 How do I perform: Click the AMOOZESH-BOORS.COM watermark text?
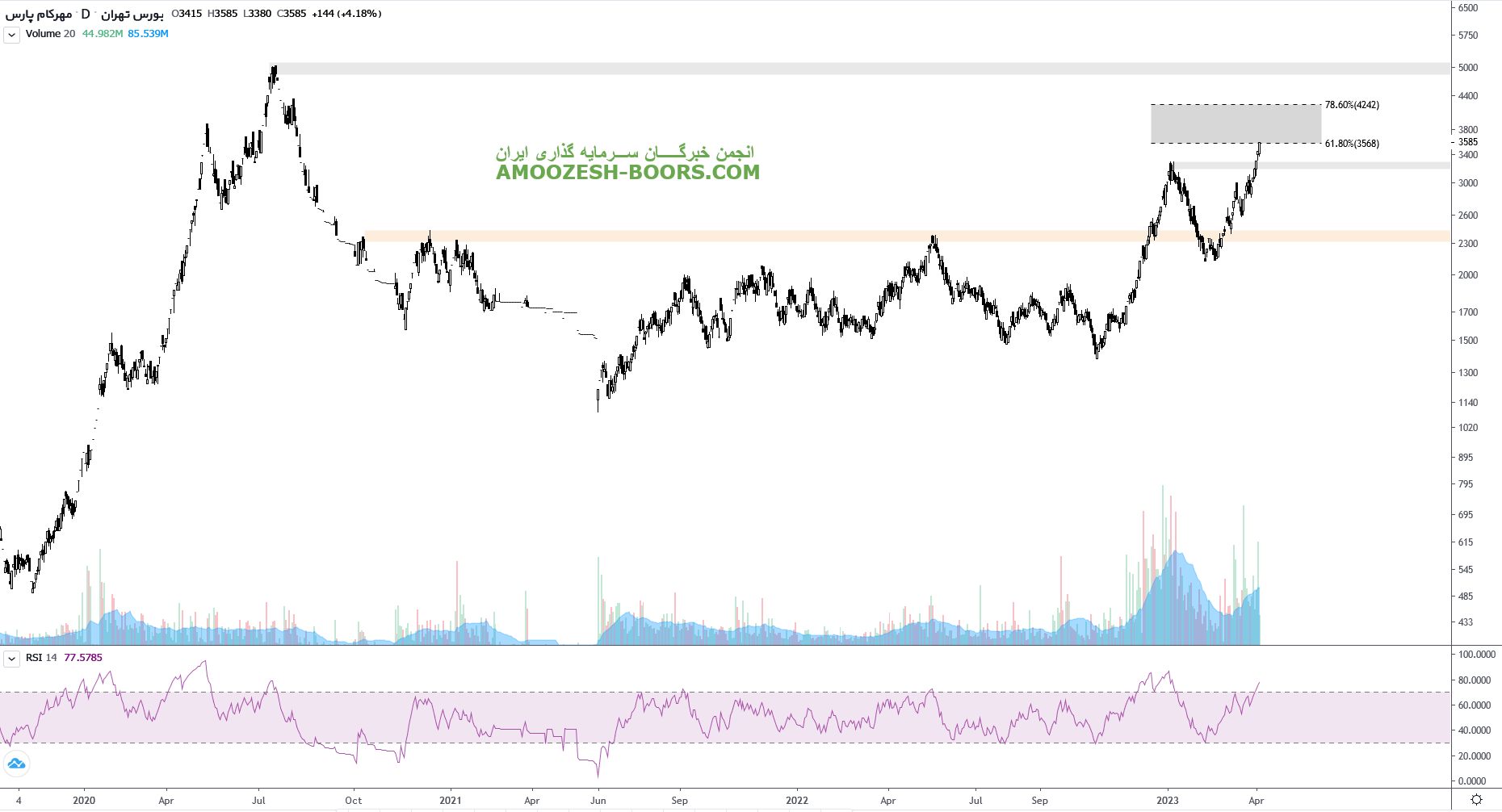tap(627, 172)
